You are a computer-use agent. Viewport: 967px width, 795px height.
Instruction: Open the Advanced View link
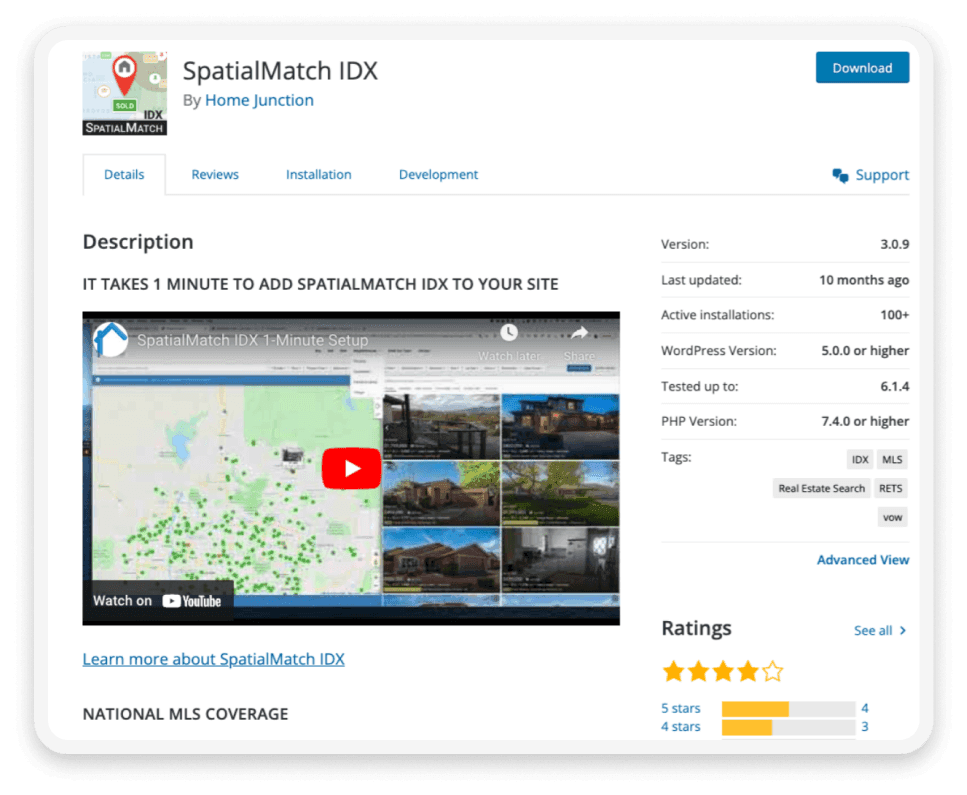click(x=863, y=560)
